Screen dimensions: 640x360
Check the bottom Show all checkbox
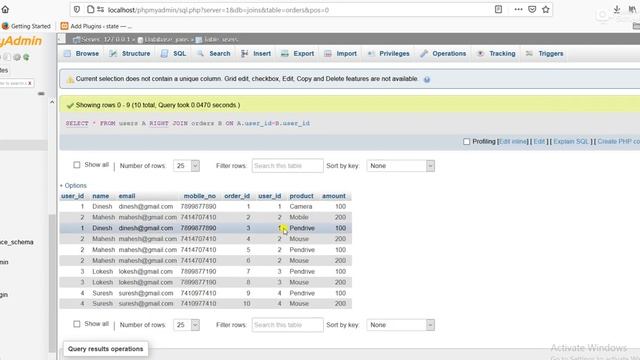pyautogui.click(x=77, y=324)
